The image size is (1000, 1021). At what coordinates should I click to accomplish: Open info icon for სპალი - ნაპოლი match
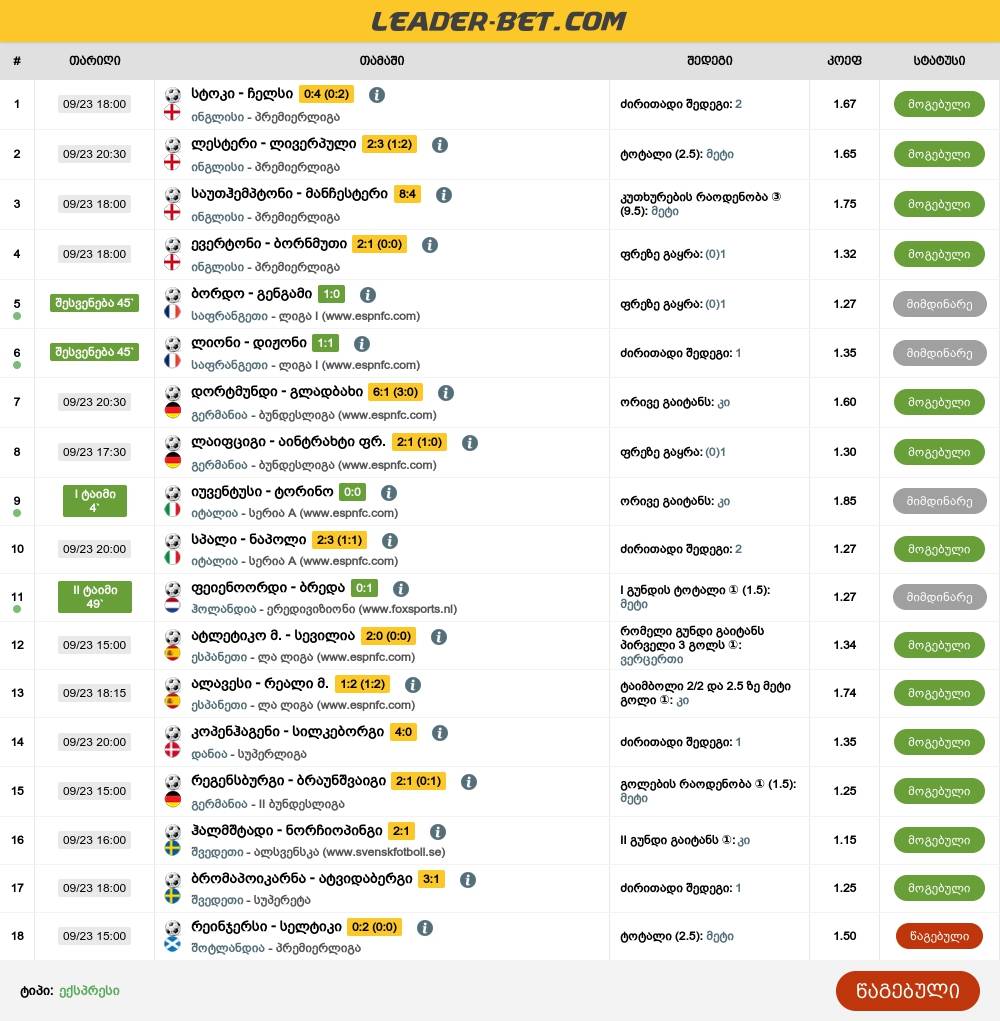tap(389, 540)
